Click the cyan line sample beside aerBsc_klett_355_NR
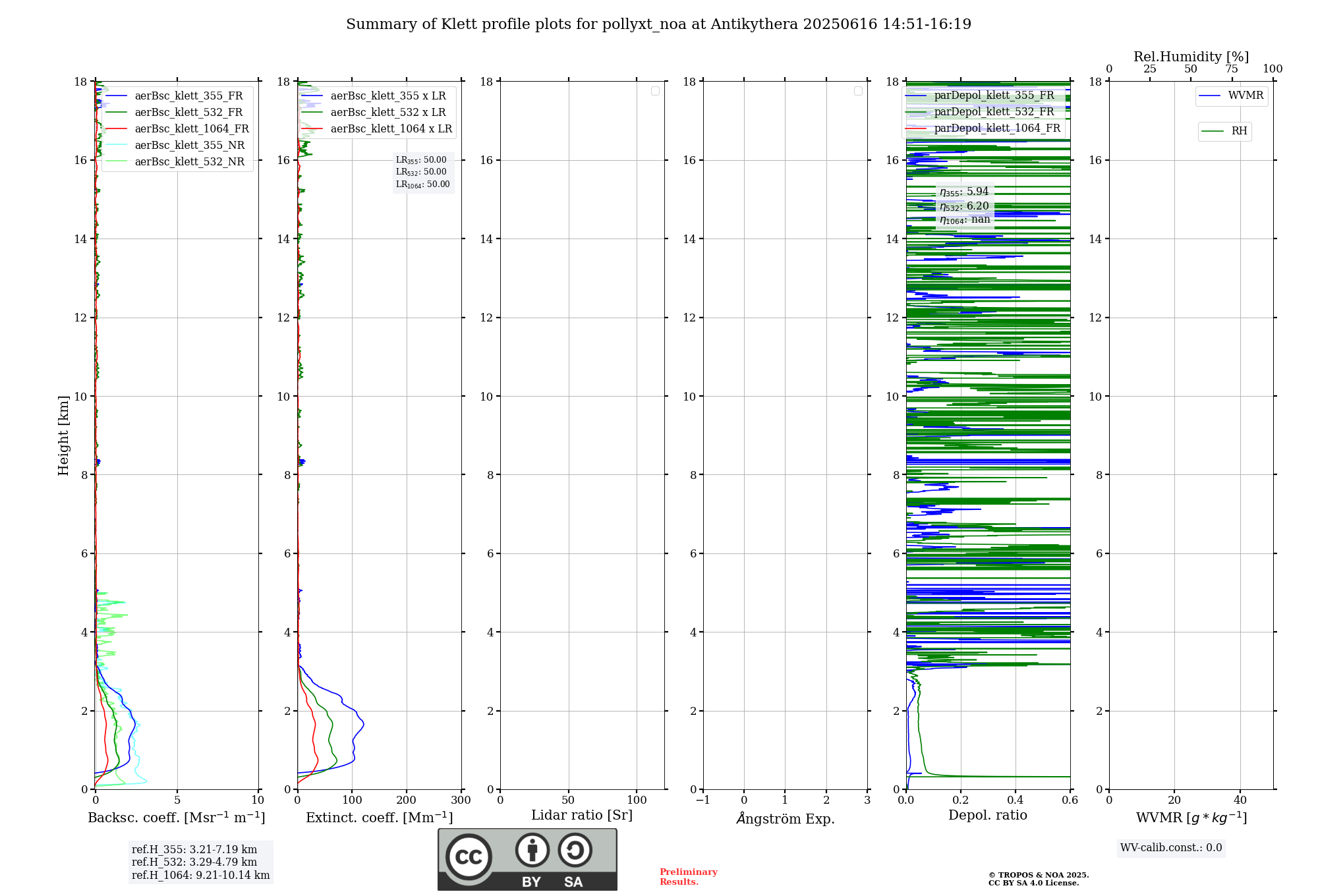The height and width of the screenshot is (896, 1318). [x=116, y=146]
